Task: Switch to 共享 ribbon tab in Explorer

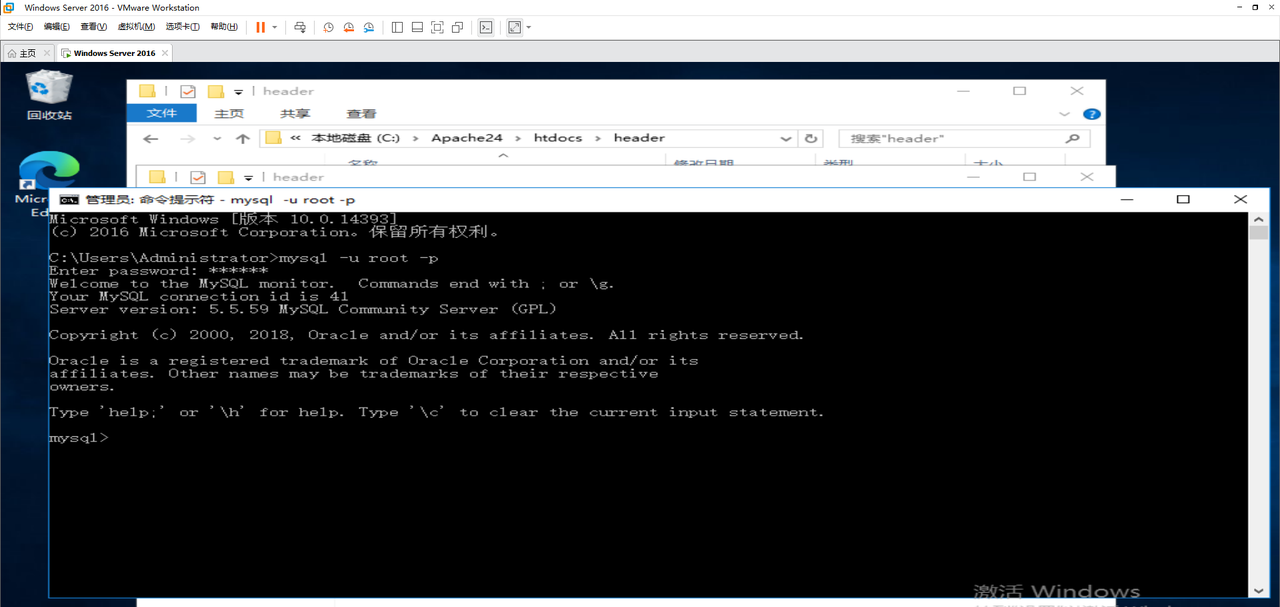Action: coord(295,114)
